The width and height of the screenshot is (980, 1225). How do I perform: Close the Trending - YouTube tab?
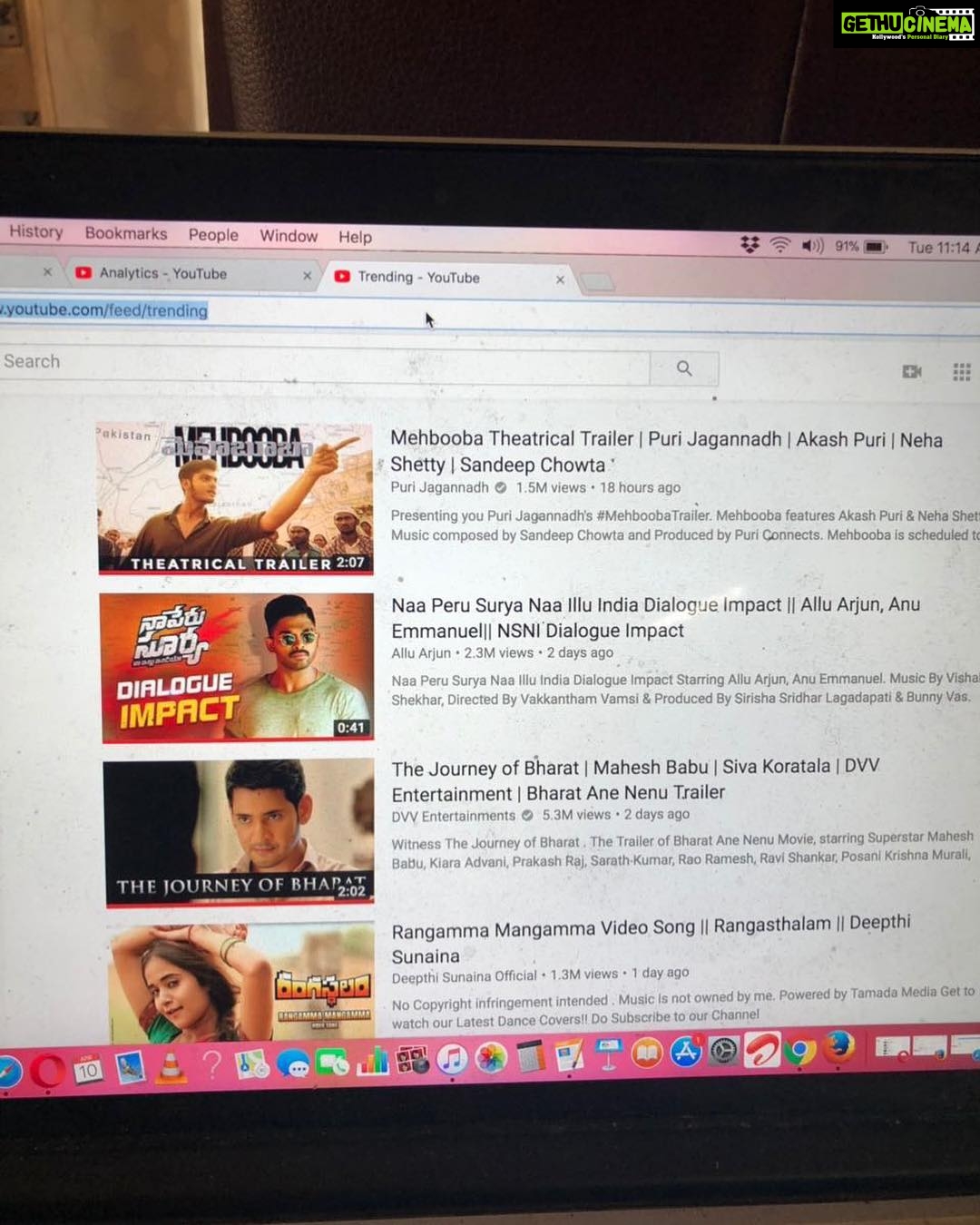(x=560, y=279)
